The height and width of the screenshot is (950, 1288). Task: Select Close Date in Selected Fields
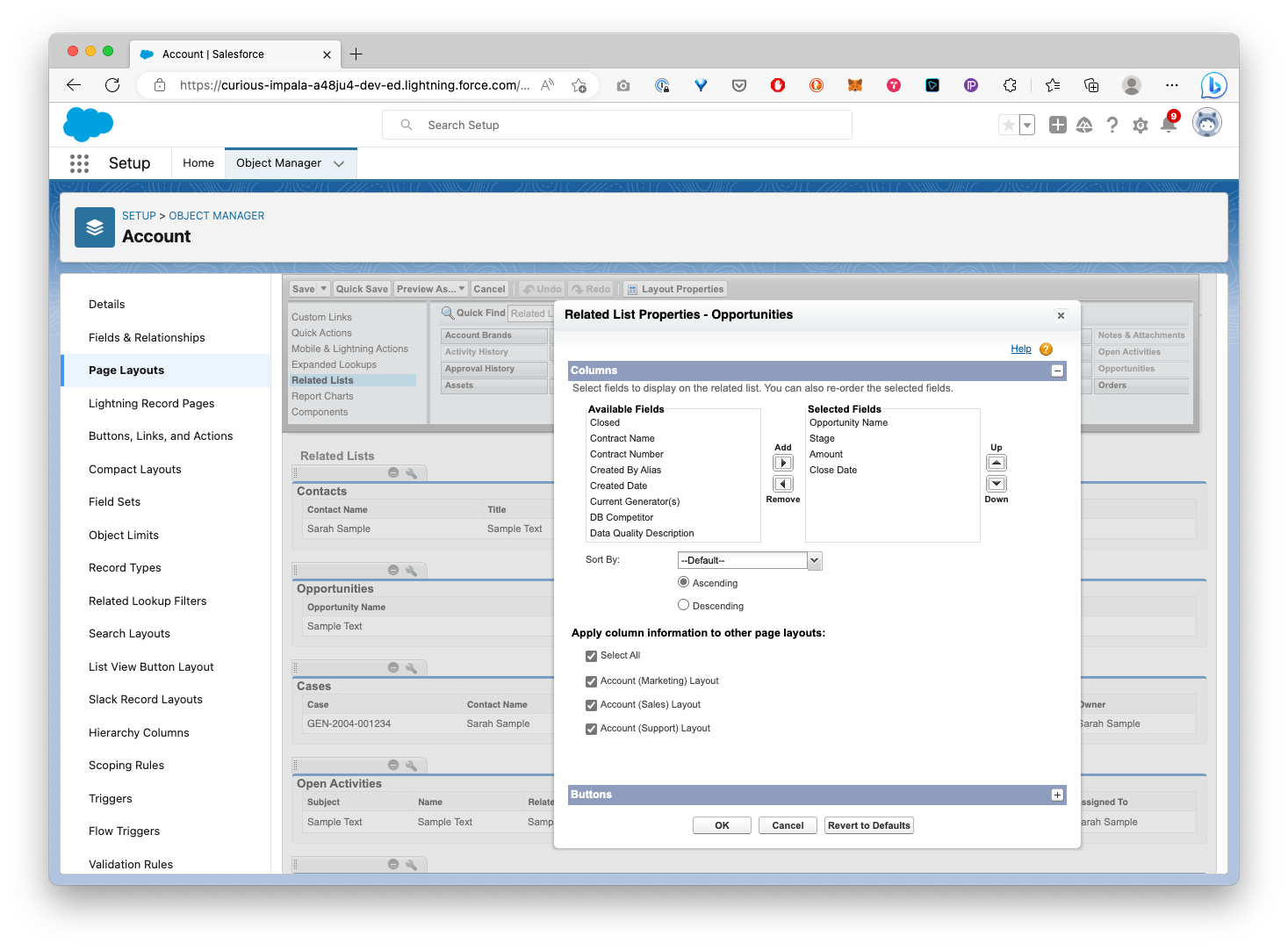click(x=833, y=471)
